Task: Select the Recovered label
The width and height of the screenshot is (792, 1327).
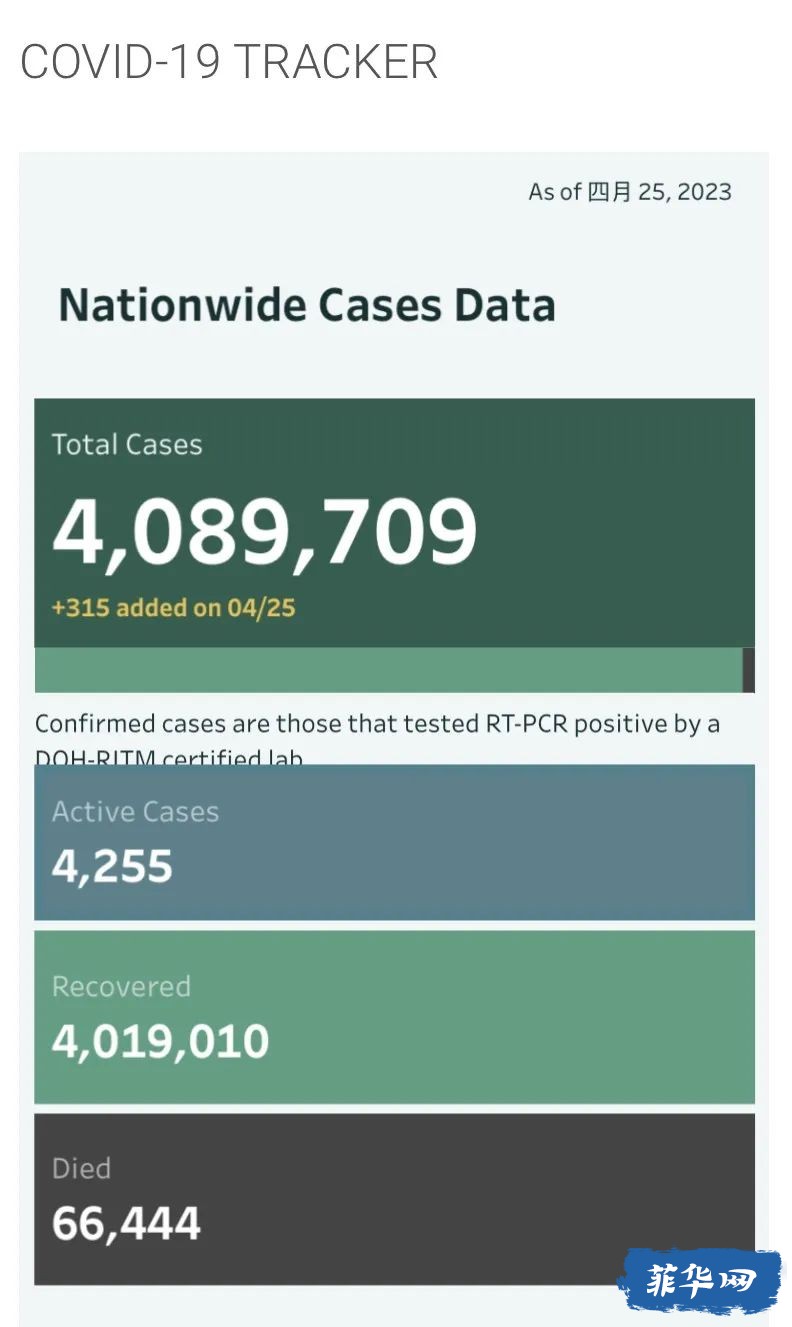Action: [121, 986]
